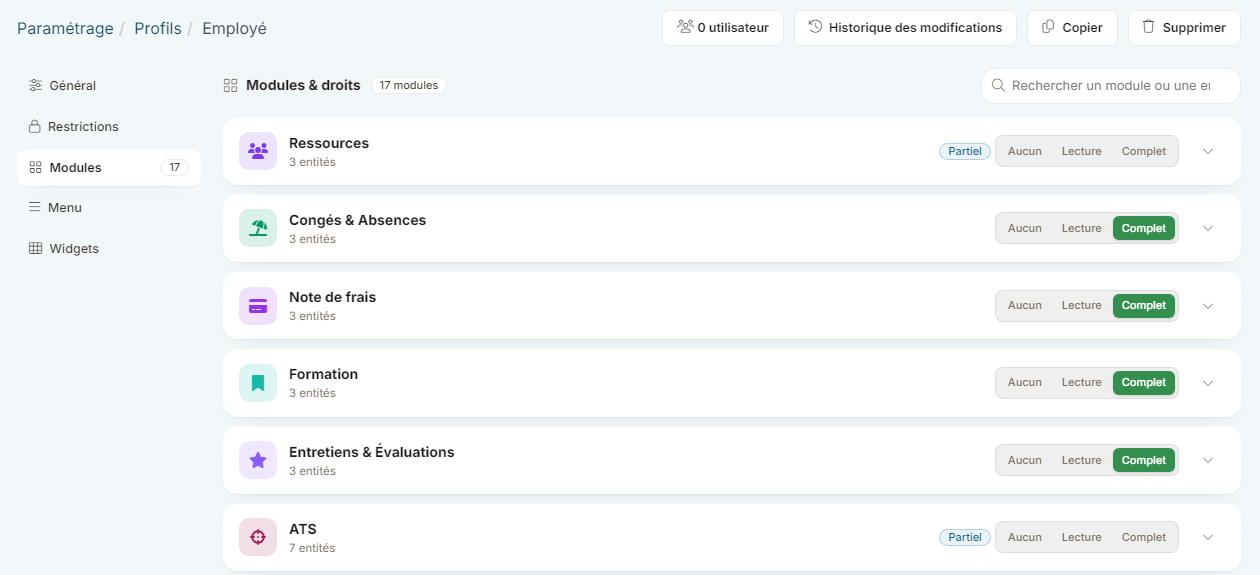Click the trash icon in Supprimer button
Viewport: 1260px width, 575px height.
point(1149,27)
